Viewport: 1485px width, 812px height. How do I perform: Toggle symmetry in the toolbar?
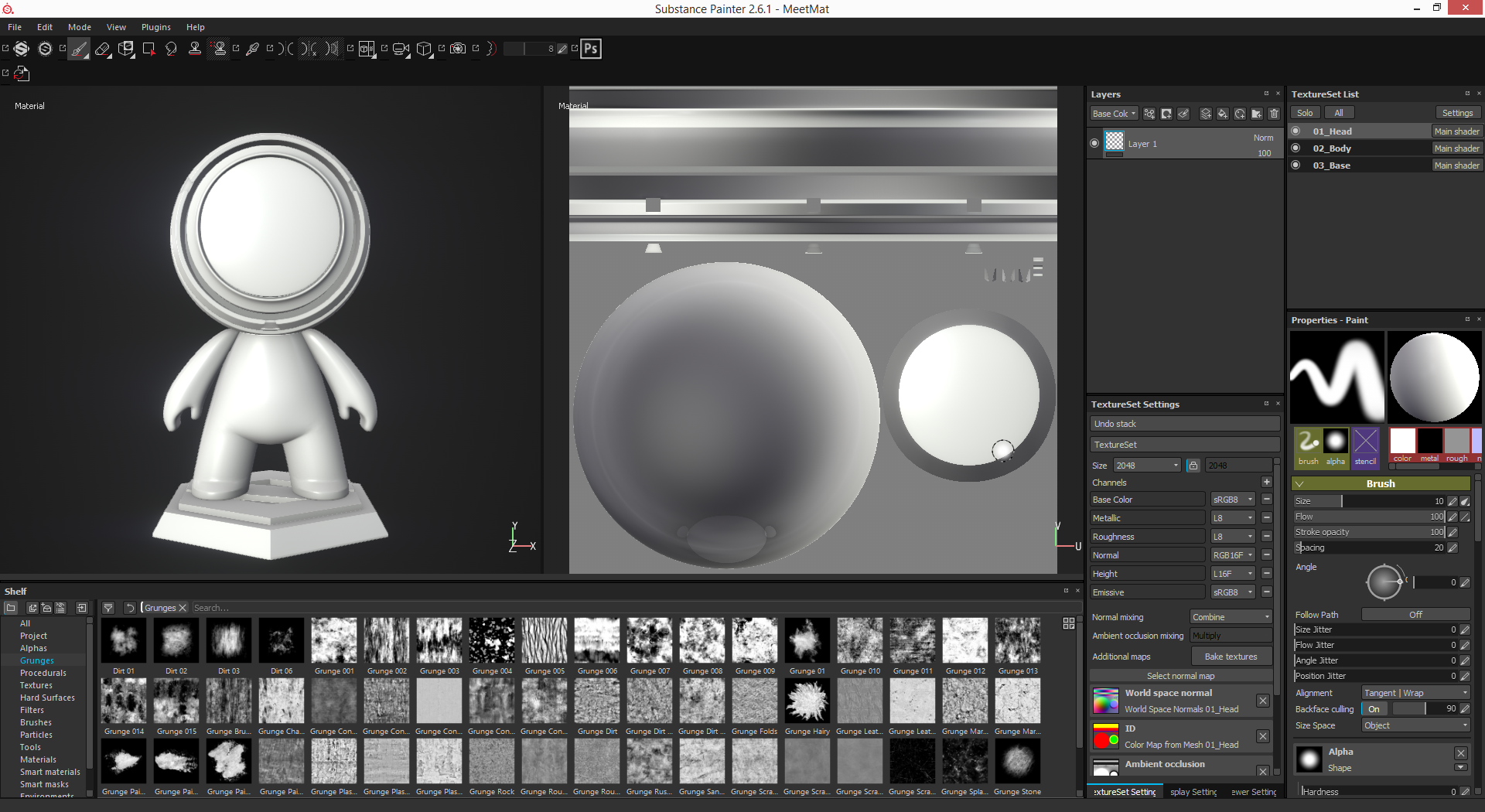pyautogui.click(x=287, y=49)
